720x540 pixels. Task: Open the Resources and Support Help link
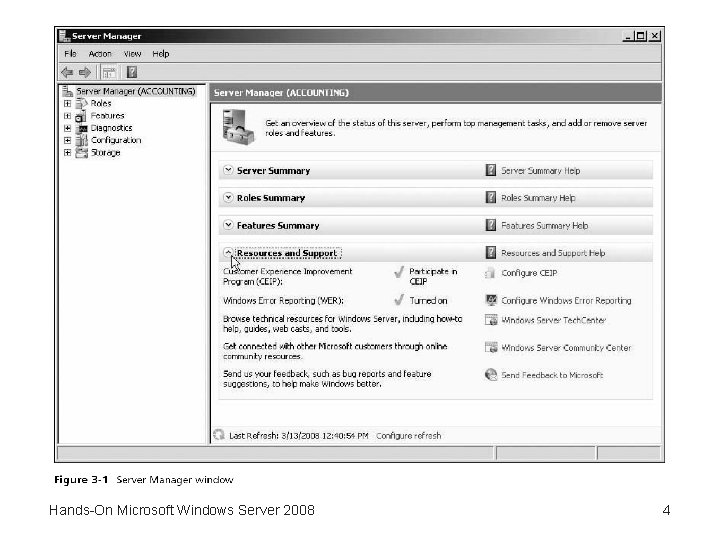point(553,253)
